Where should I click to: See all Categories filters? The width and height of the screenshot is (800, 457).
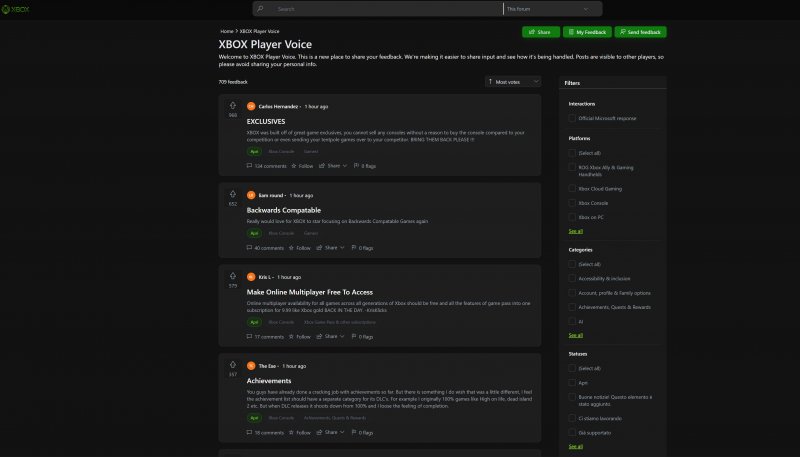[x=576, y=336]
